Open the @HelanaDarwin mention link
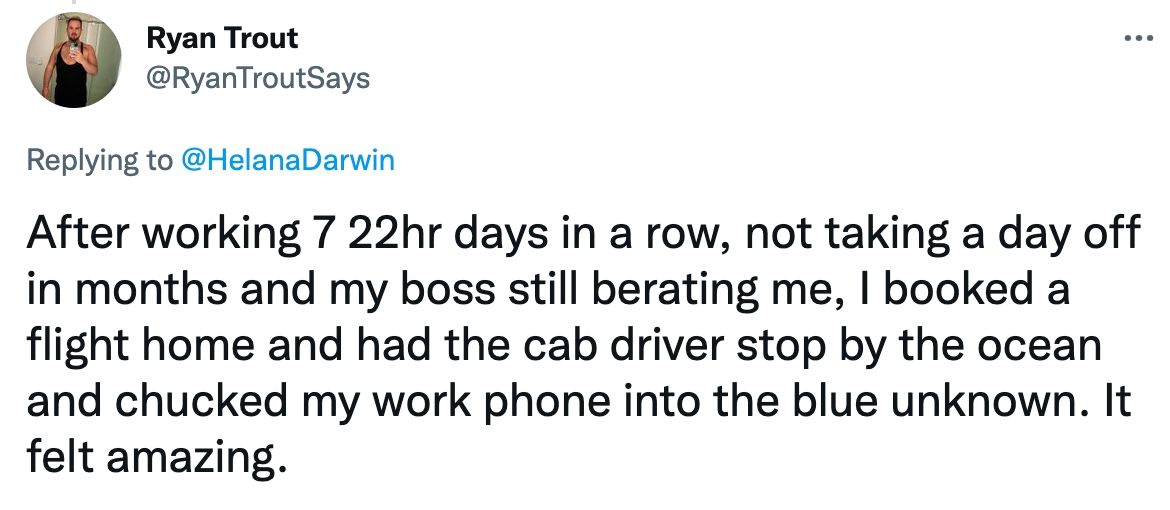This screenshot has width=1170, height=510. [287, 160]
